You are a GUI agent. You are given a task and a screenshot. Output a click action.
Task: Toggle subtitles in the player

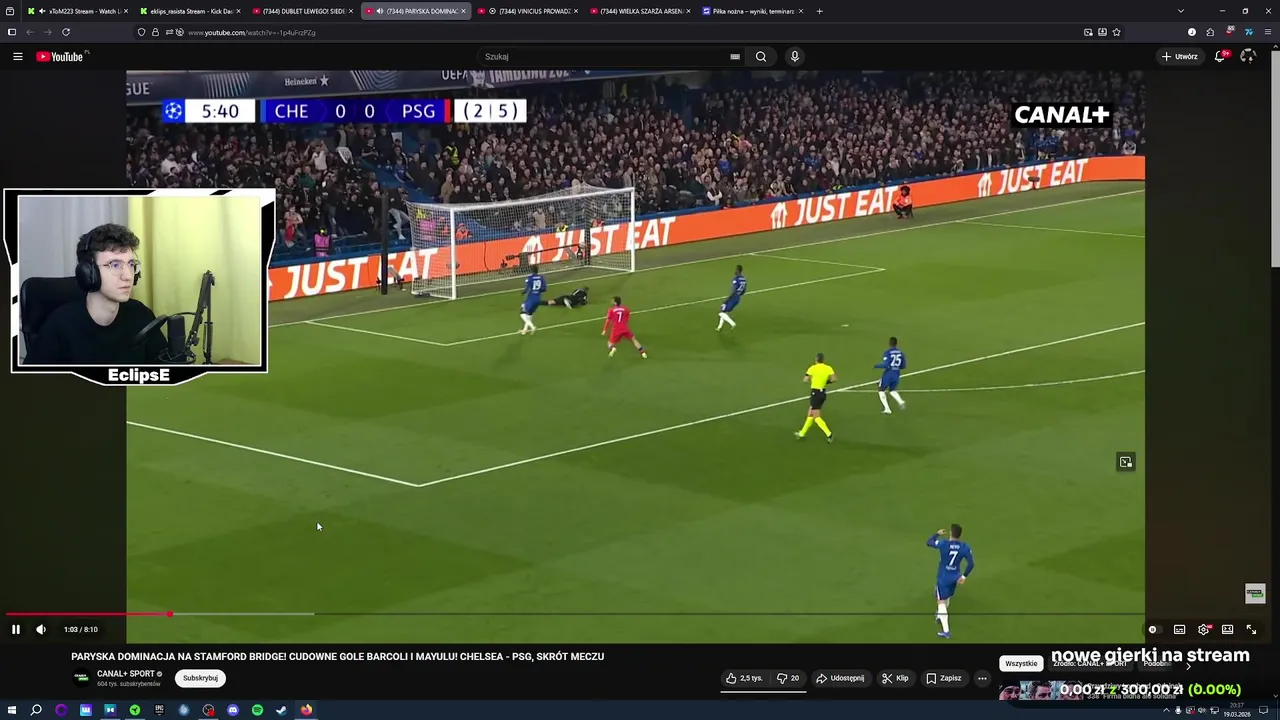(1179, 629)
